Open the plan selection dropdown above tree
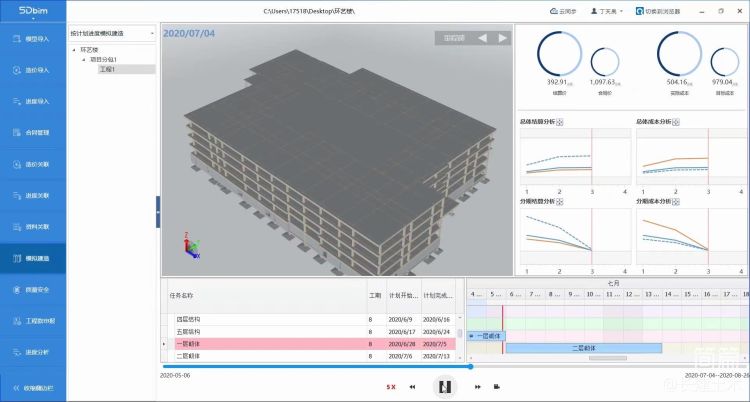This screenshot has height=402, width=750. pyautogui.click(x=112, y=33)
